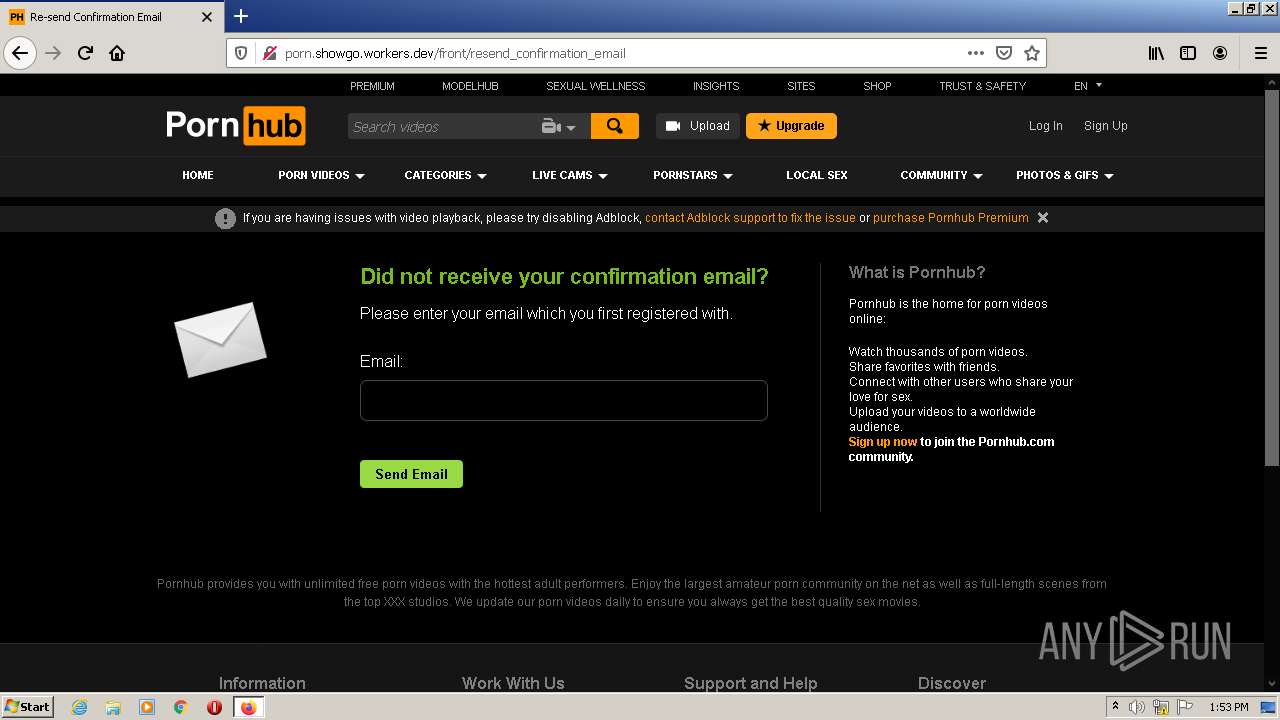Viewport: 1280px width, 720px height.
Task: Click contact Adblock support link
Action: coord(750,218)
